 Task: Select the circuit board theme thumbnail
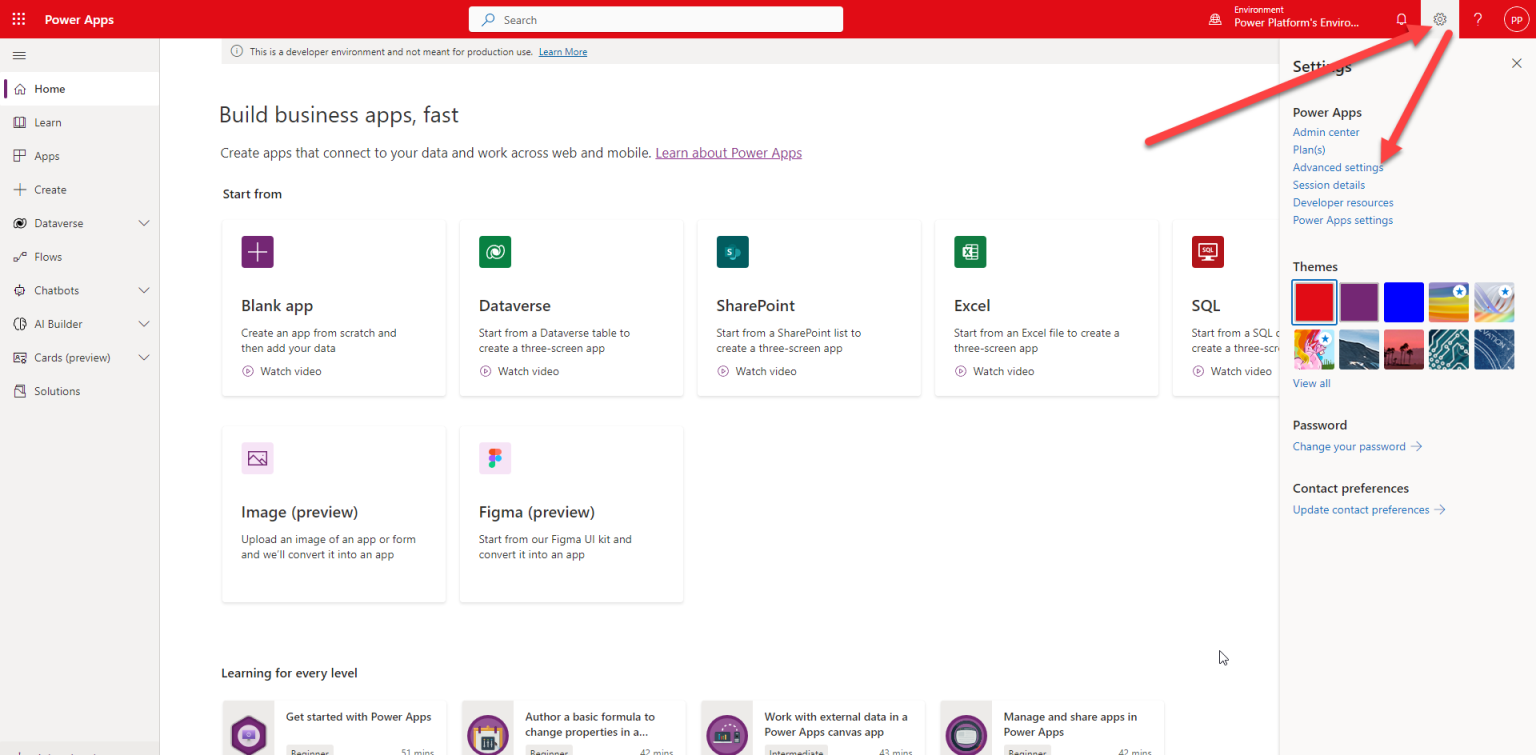pyautogui.click(x=1449, y=349)
